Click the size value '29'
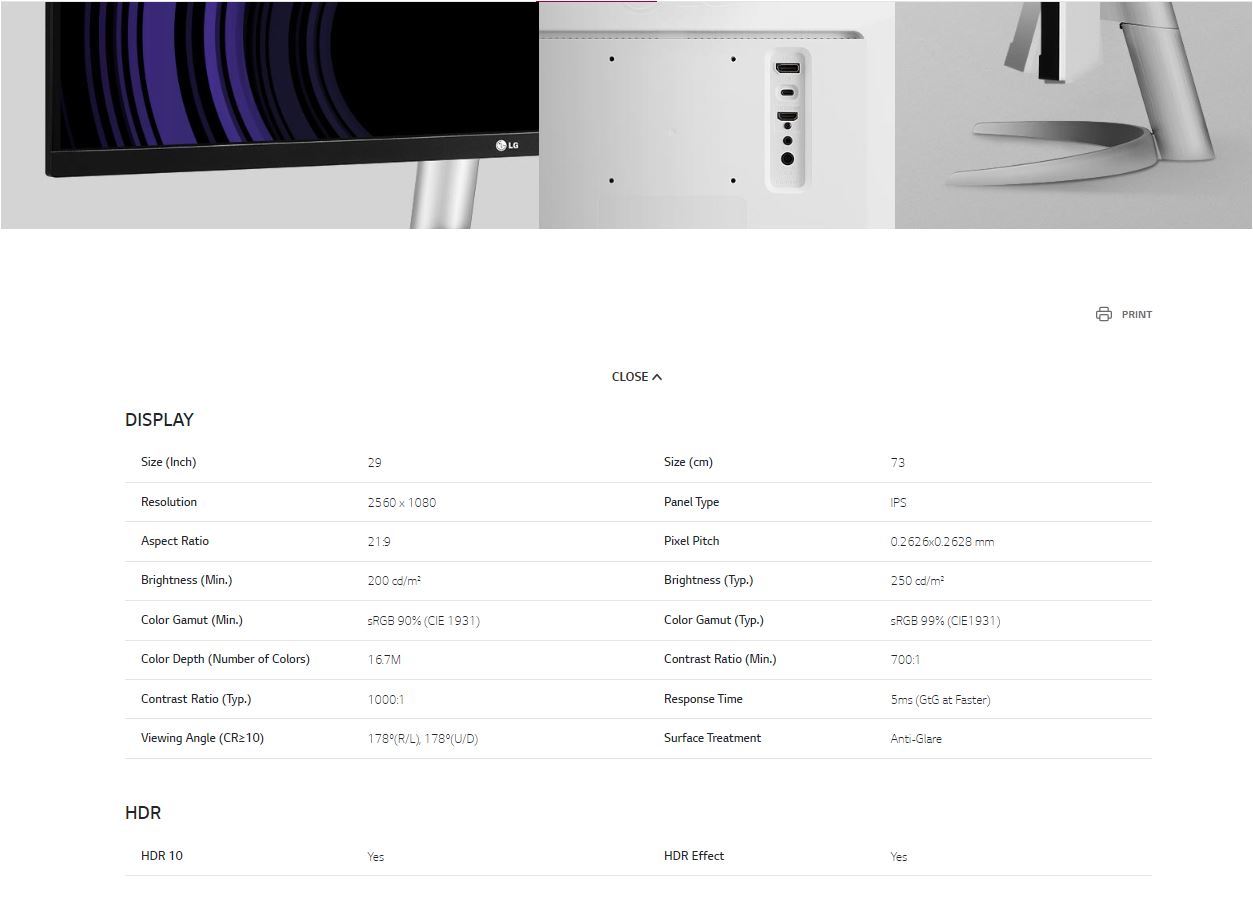The image size is (1253, 906). coord(375,463)
